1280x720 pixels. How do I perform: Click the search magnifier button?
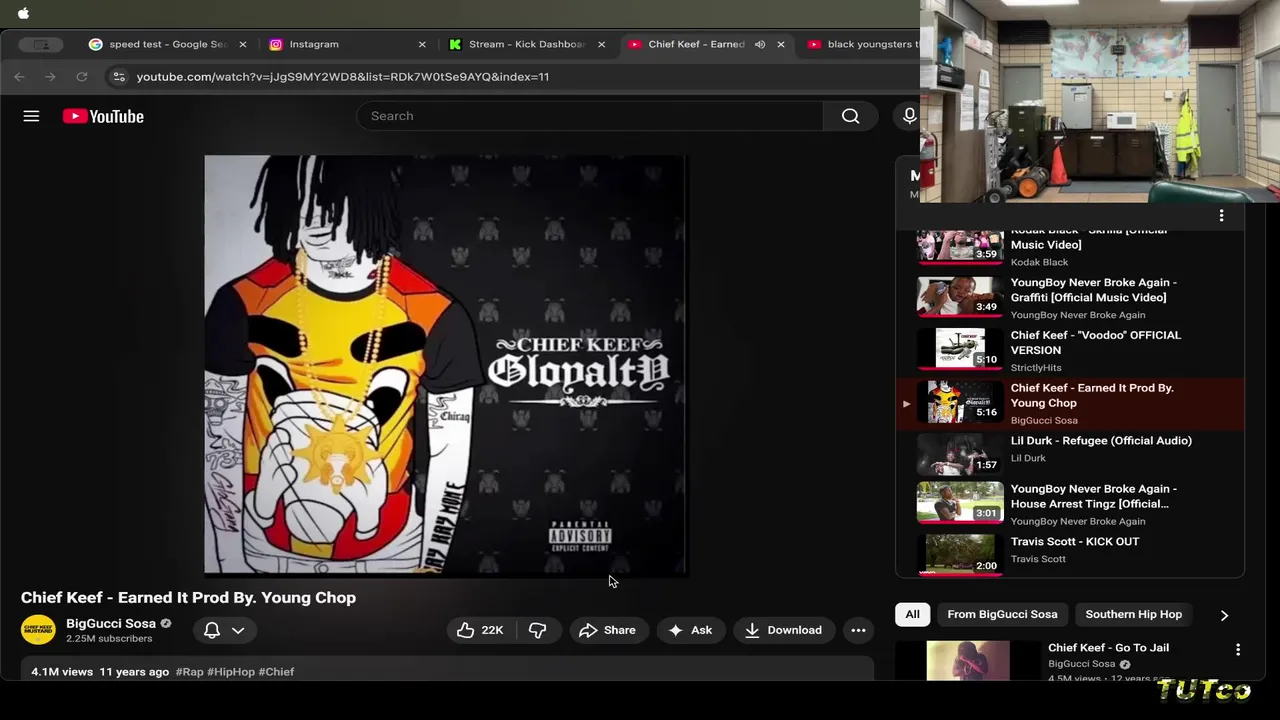850,116
